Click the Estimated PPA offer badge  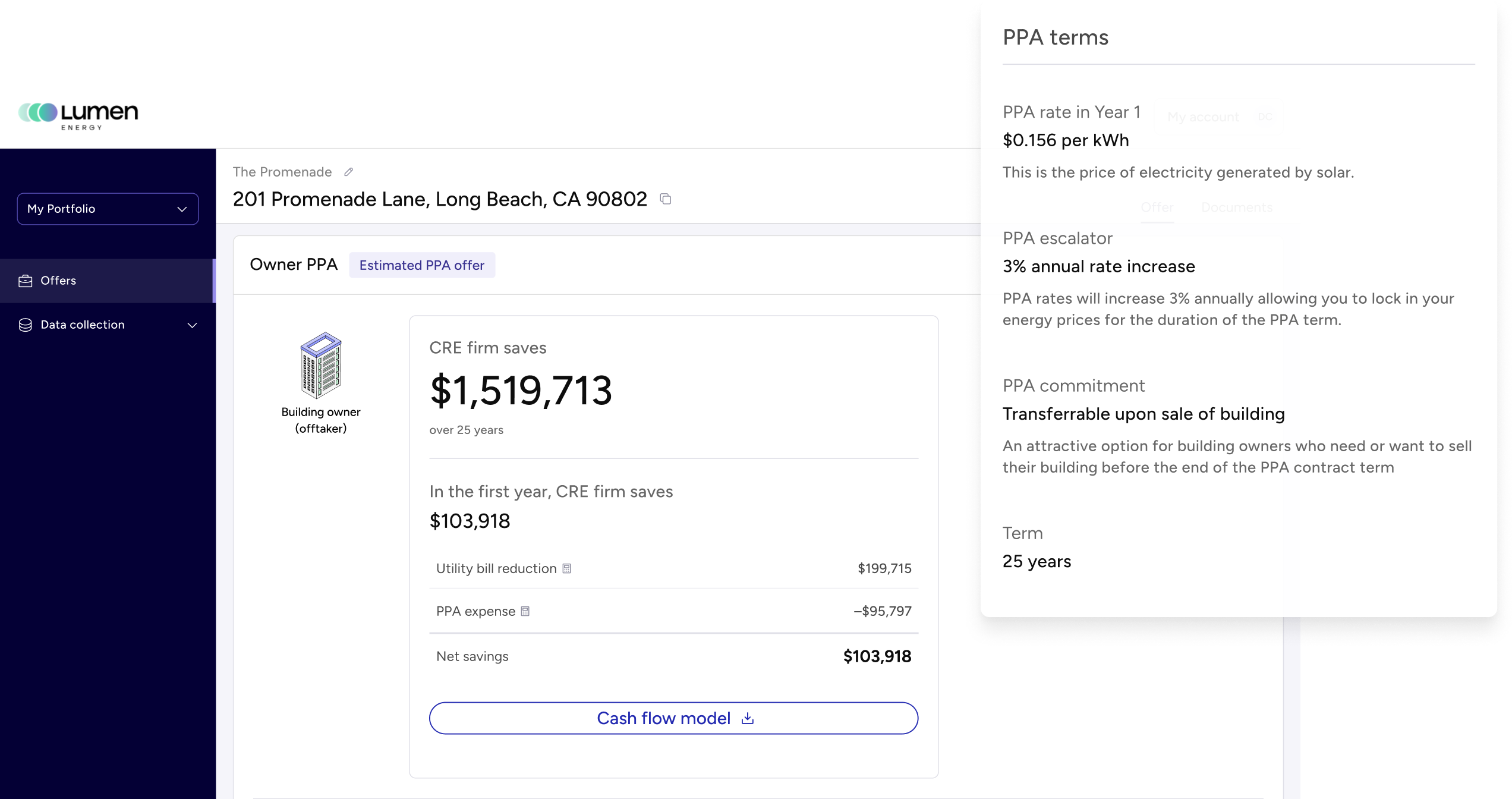[422, 265]
